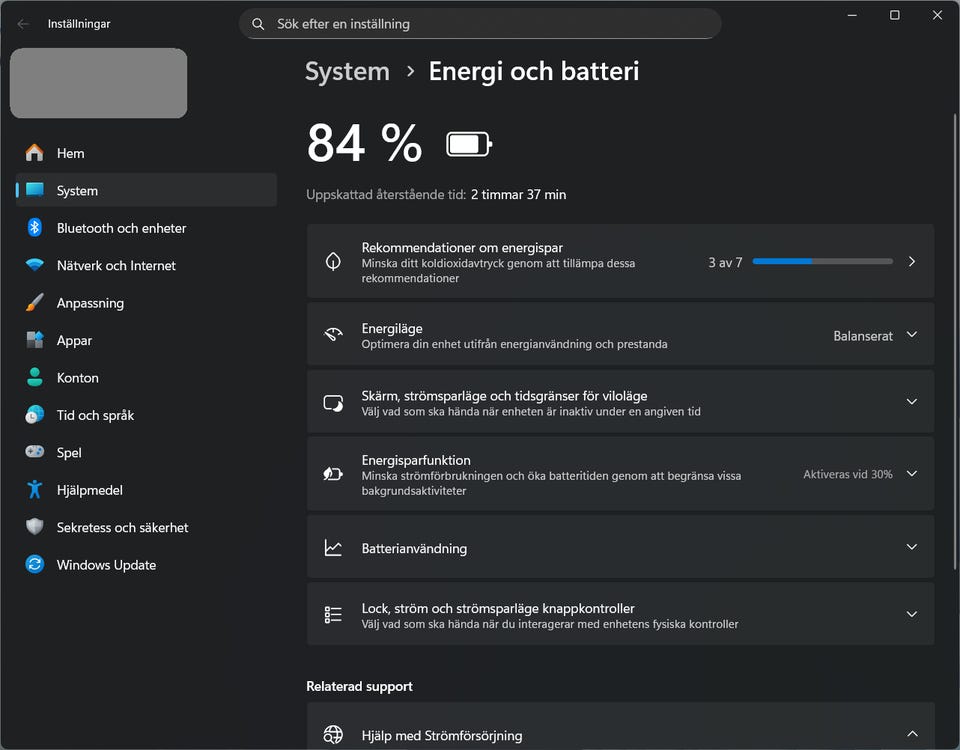Image resolution: width=960 pixels, height=750 pixels.
Task: Click the globe icon of Hjälp med Strömförsörjning
Action: tap(333, 734)
